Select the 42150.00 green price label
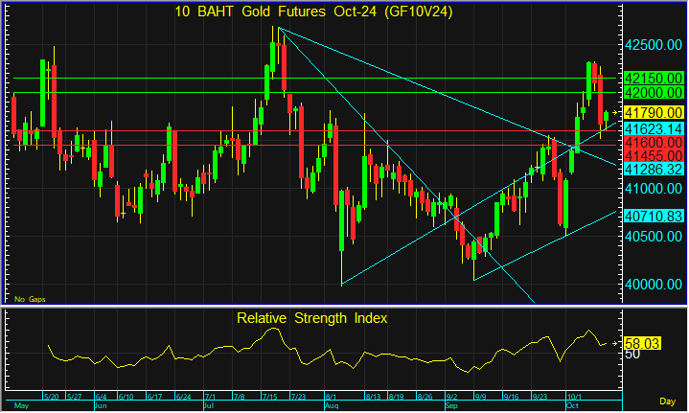The height and width of the screenshot is (413, 689). click(654, 78)
